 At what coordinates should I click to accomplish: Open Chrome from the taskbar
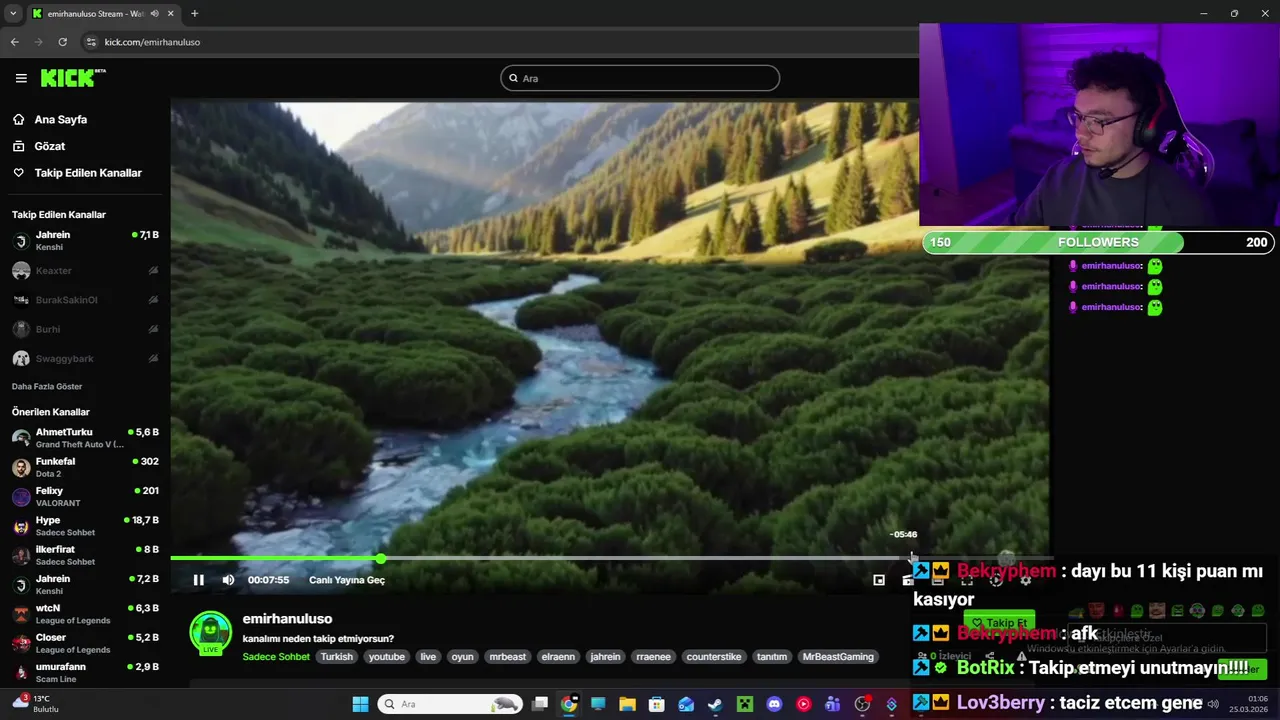569,704
